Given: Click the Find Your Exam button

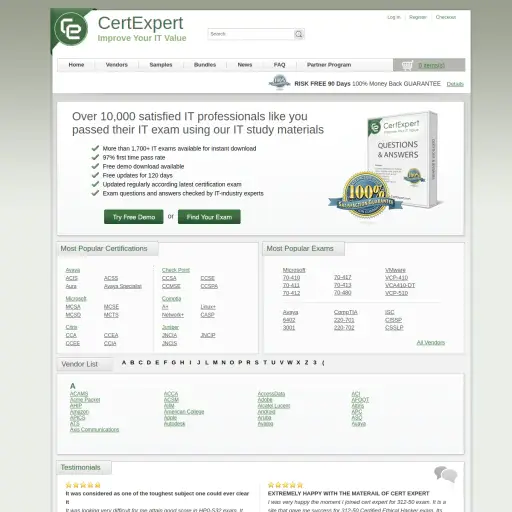Looking at the screenshot, I should point(209,217).
